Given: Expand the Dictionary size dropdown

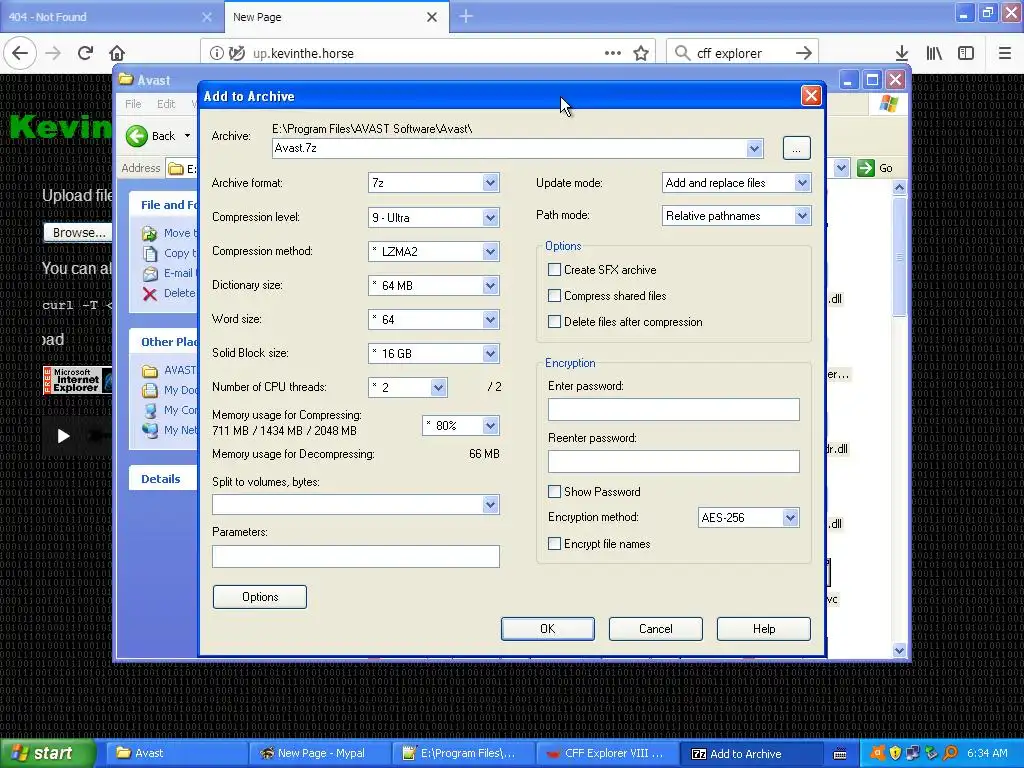Looking at the screenshot, I should [x=490, y=285].
